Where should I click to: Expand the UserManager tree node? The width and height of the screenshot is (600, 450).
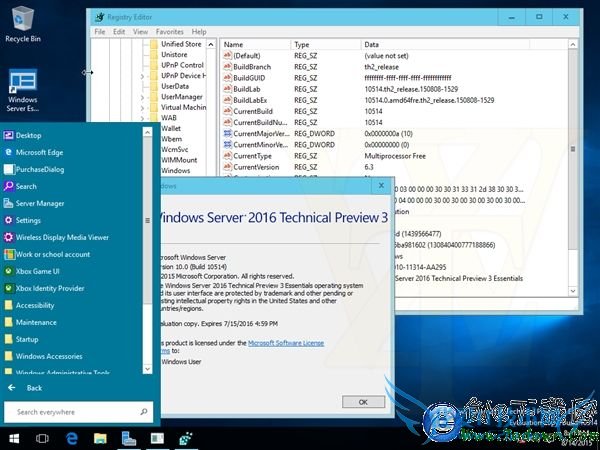point(142,98)
